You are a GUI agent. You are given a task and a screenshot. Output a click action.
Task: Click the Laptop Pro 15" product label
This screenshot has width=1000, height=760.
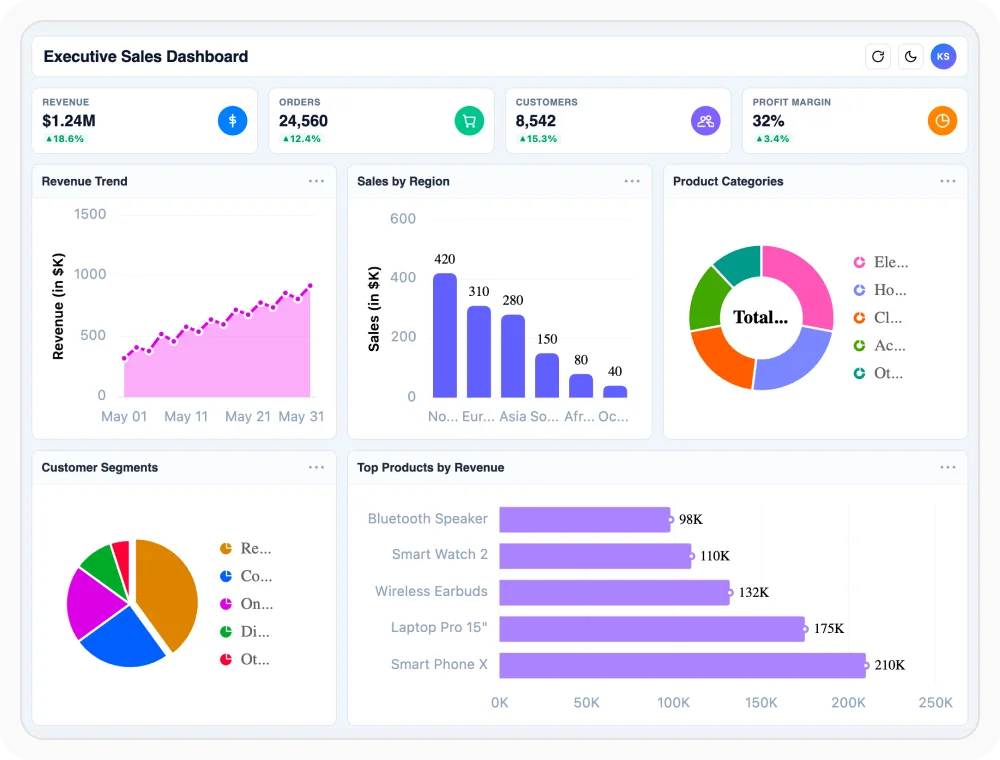pyautogui.click(x=439, y=627)
